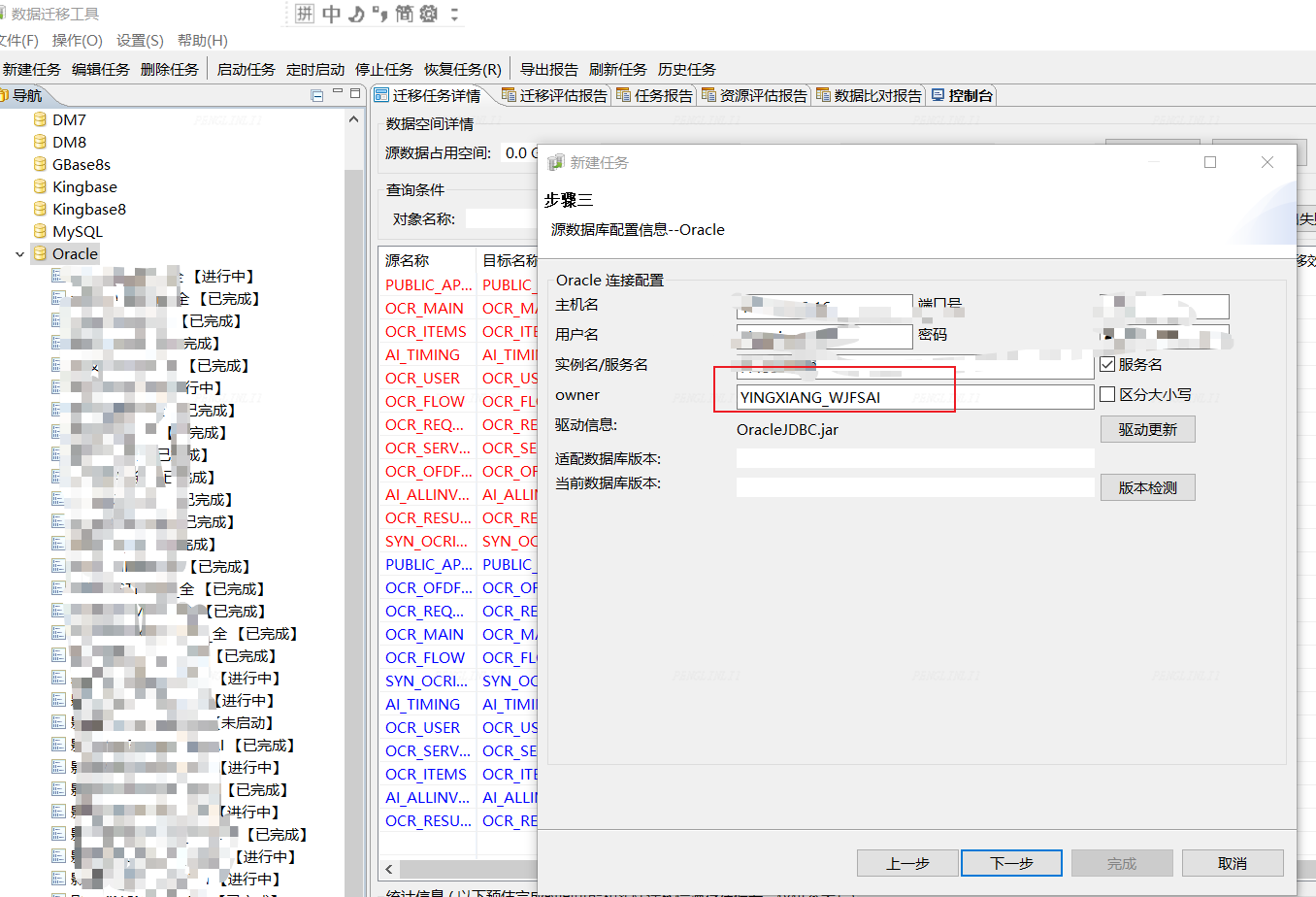1316x897 pixels.
Task: Click the owner input field
Action: [915, 397]
